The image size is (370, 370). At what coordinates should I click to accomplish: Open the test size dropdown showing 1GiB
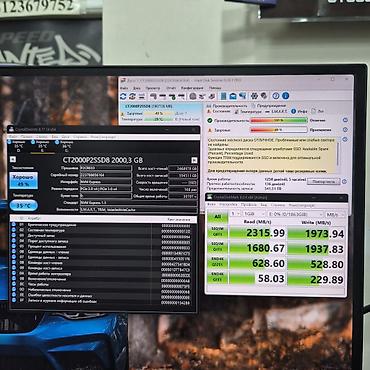pos(253,214)
